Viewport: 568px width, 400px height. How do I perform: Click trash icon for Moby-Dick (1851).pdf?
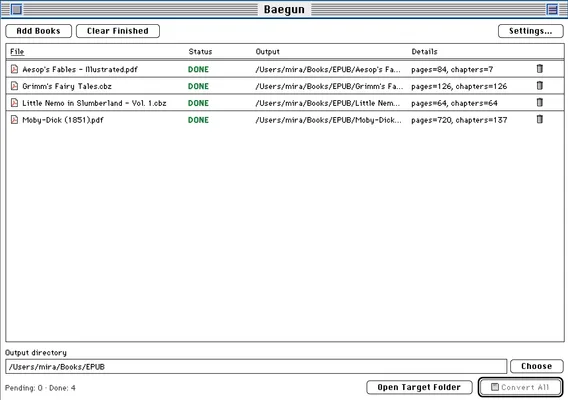click(539, 119)
